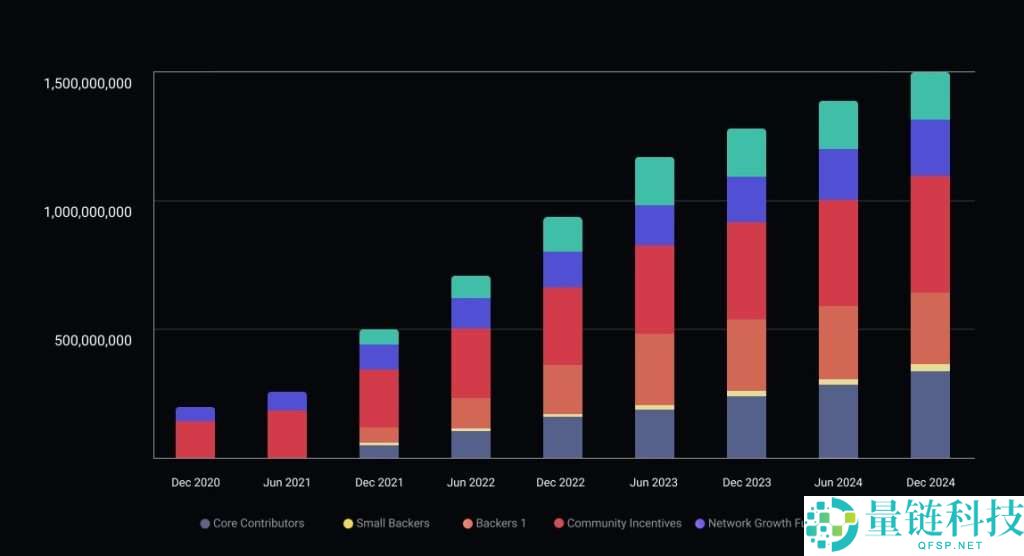The width and height of the screenshot is (1024, 556).
Task: Select the Dec 2020 x-axis label
Action: [x=195, y=483]
